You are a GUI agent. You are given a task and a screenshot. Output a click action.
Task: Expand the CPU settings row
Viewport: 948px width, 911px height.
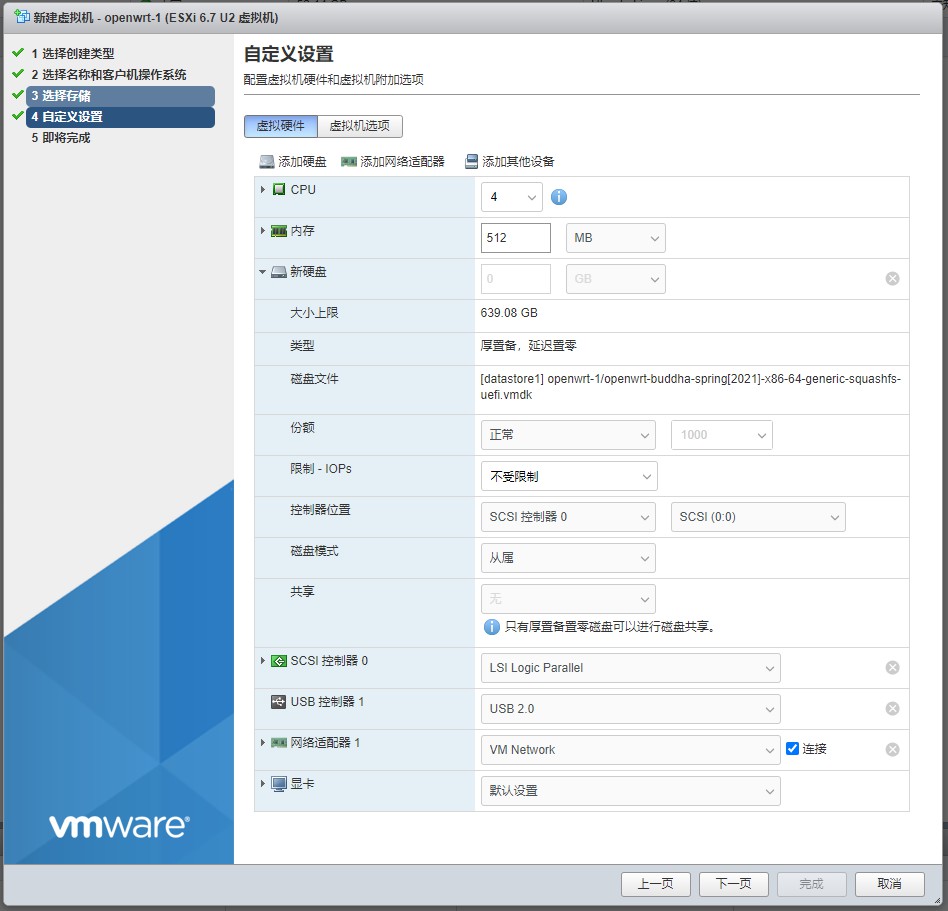click(x=263, y=190)
